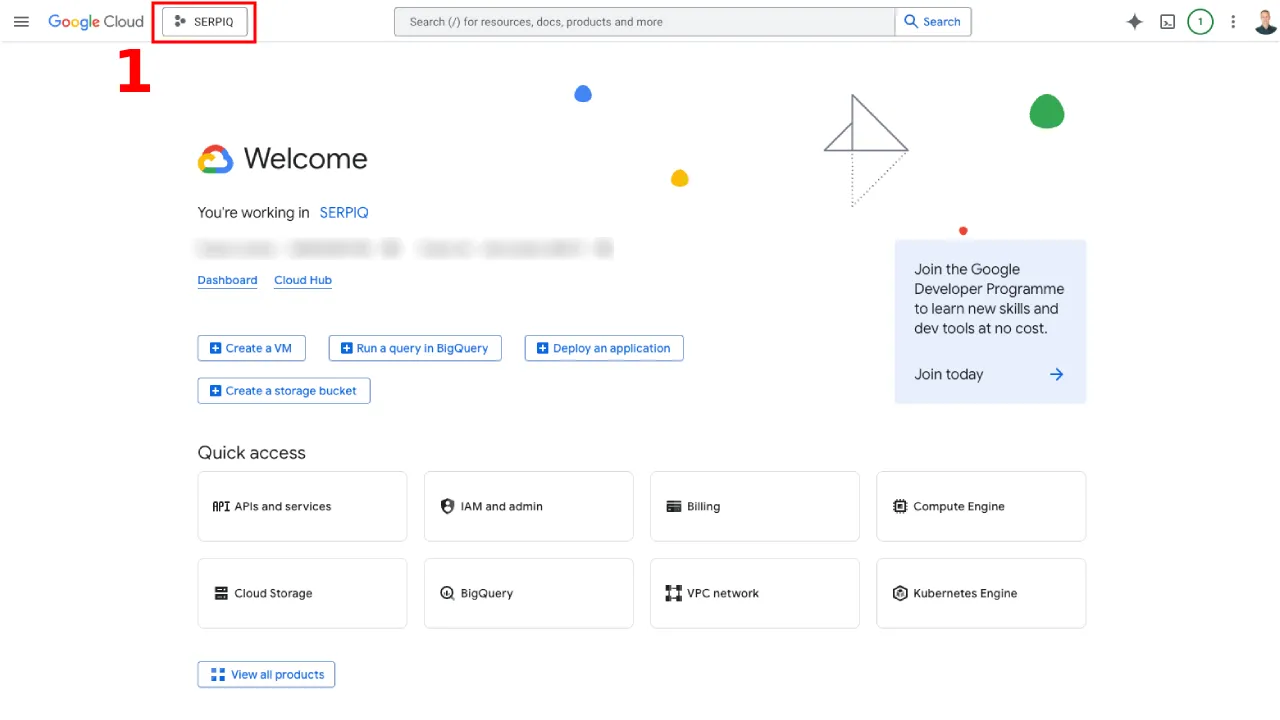Open notifications badge showing 1
The width and height of the screenshot is (1280, 720).
click(x=1200, y=22)
